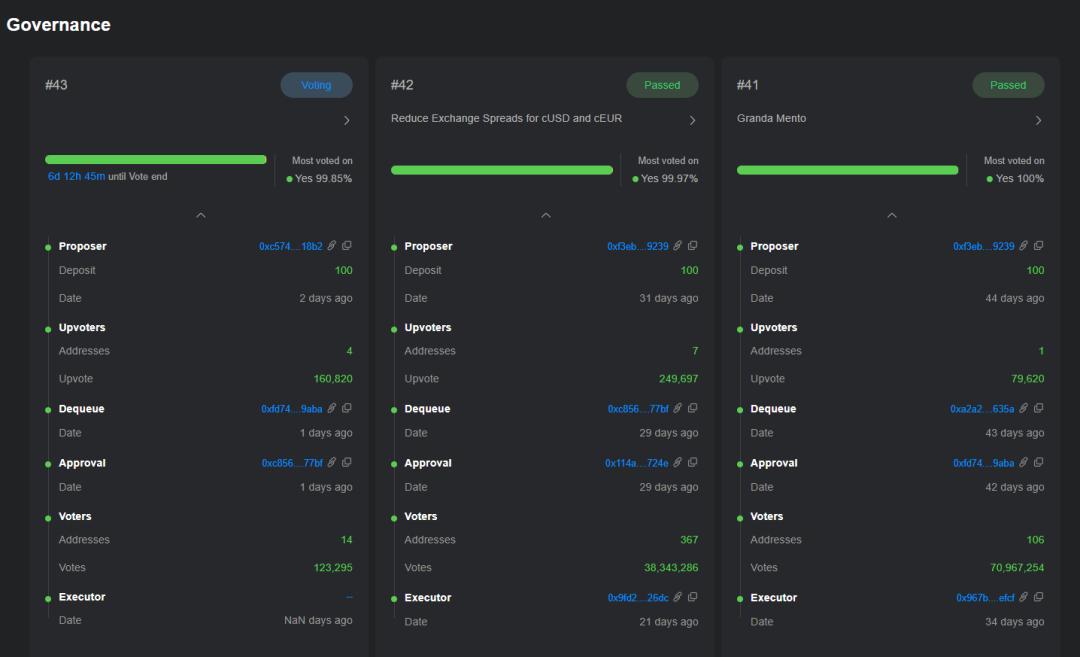Open link icon next to 0x967b...efcf executor
This screenshot has width=1080, height=657.
click(1024, 597)
